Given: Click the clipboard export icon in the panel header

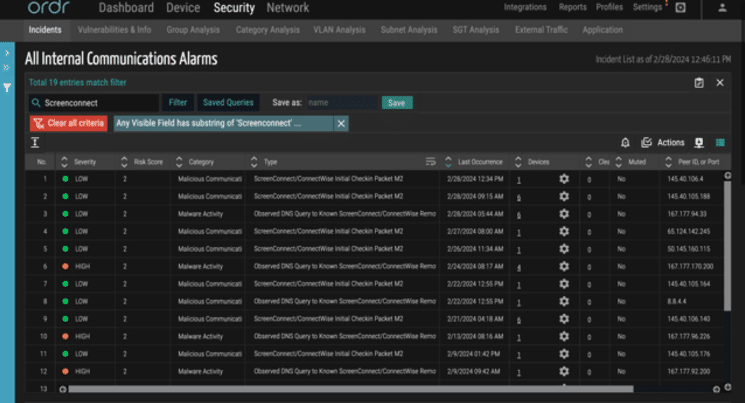Looking at the screenshot, I should tap(699, 83).
